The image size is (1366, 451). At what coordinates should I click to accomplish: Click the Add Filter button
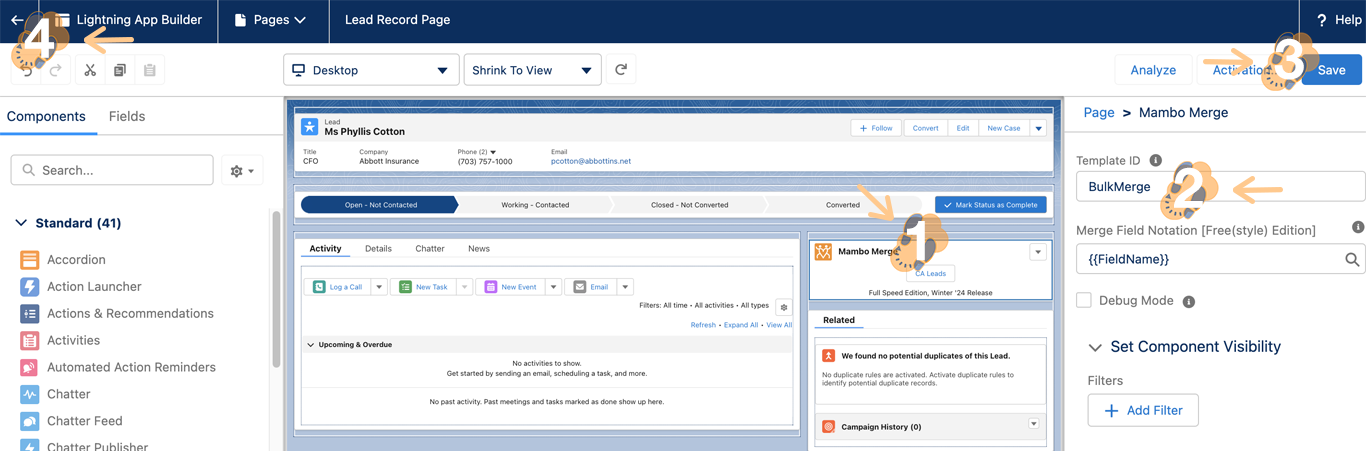1143,410
